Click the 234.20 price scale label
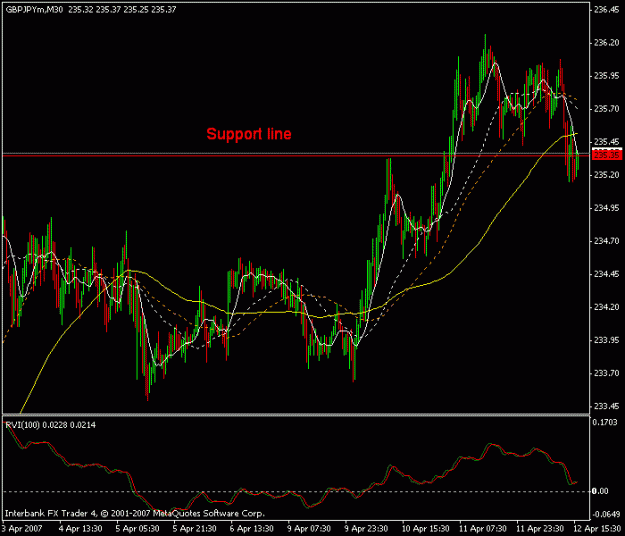Viewport: 625px width, 536px height. (x=607, y=307)
